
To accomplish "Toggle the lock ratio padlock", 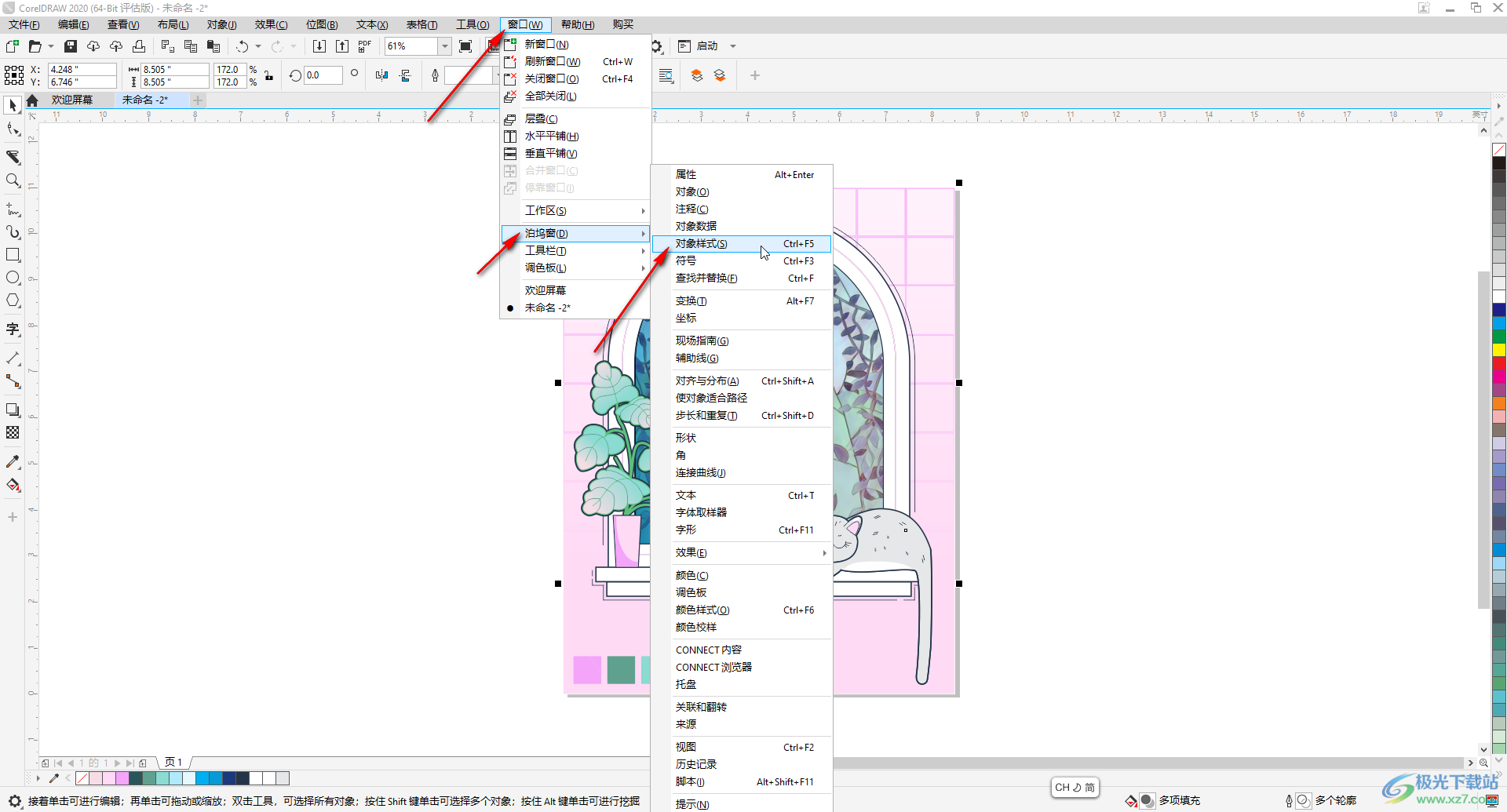I will pos(269,75).
